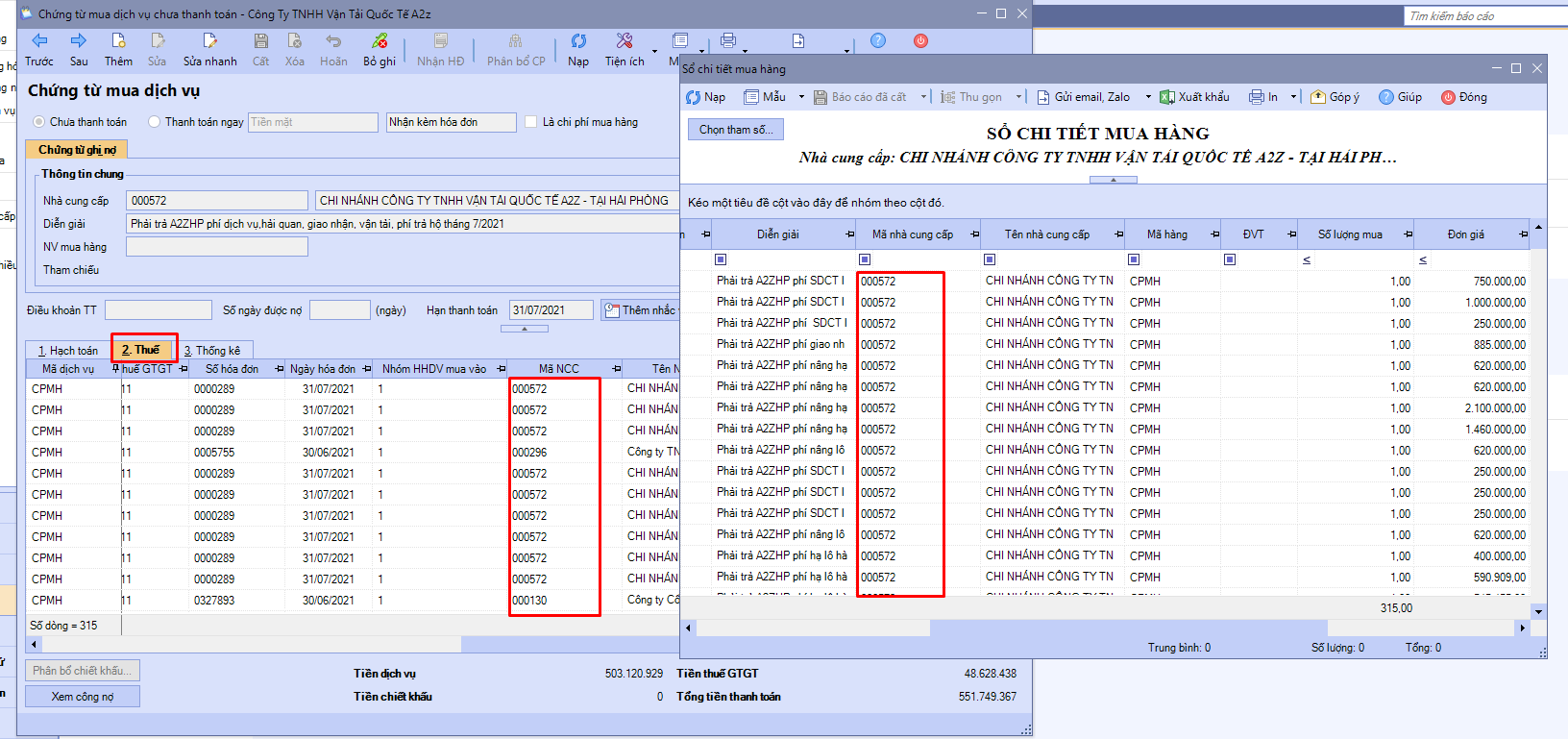Open the Gửi email, Zalo dropdown arrow
Viewport: 1568px width, 739px height.
[x=1147, y=97]
